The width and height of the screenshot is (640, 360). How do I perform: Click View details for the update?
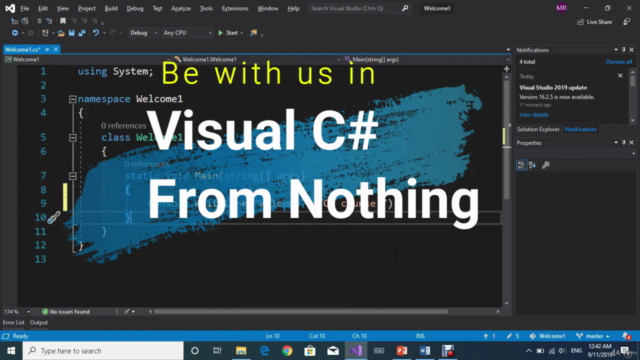click(534, 115)
